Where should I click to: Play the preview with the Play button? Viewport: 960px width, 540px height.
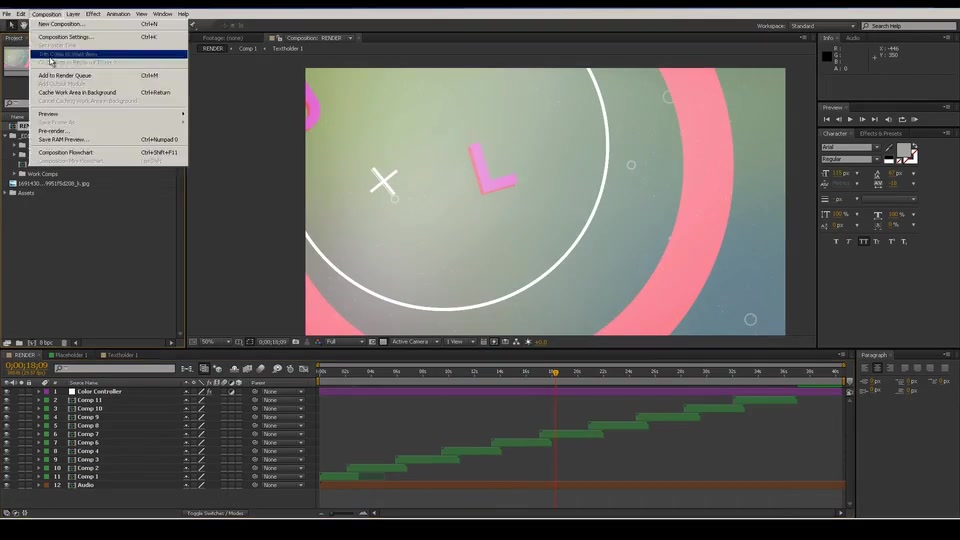850,119
